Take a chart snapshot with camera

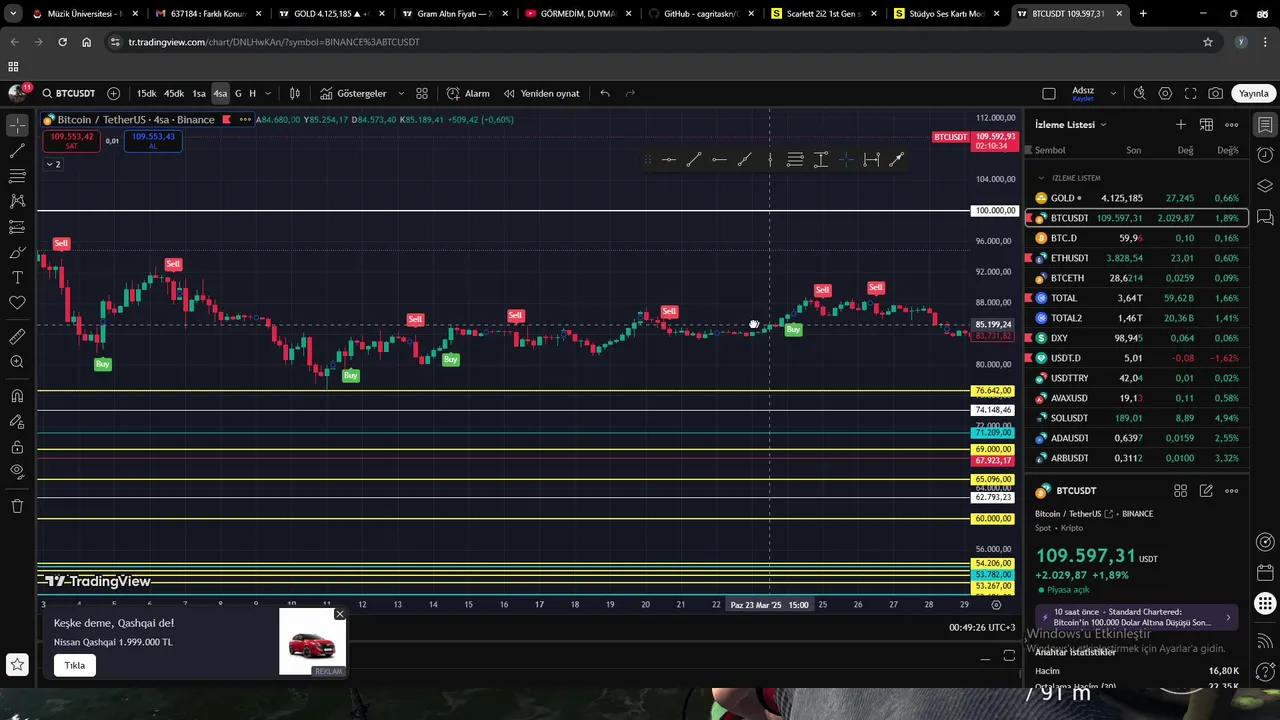1215,93
